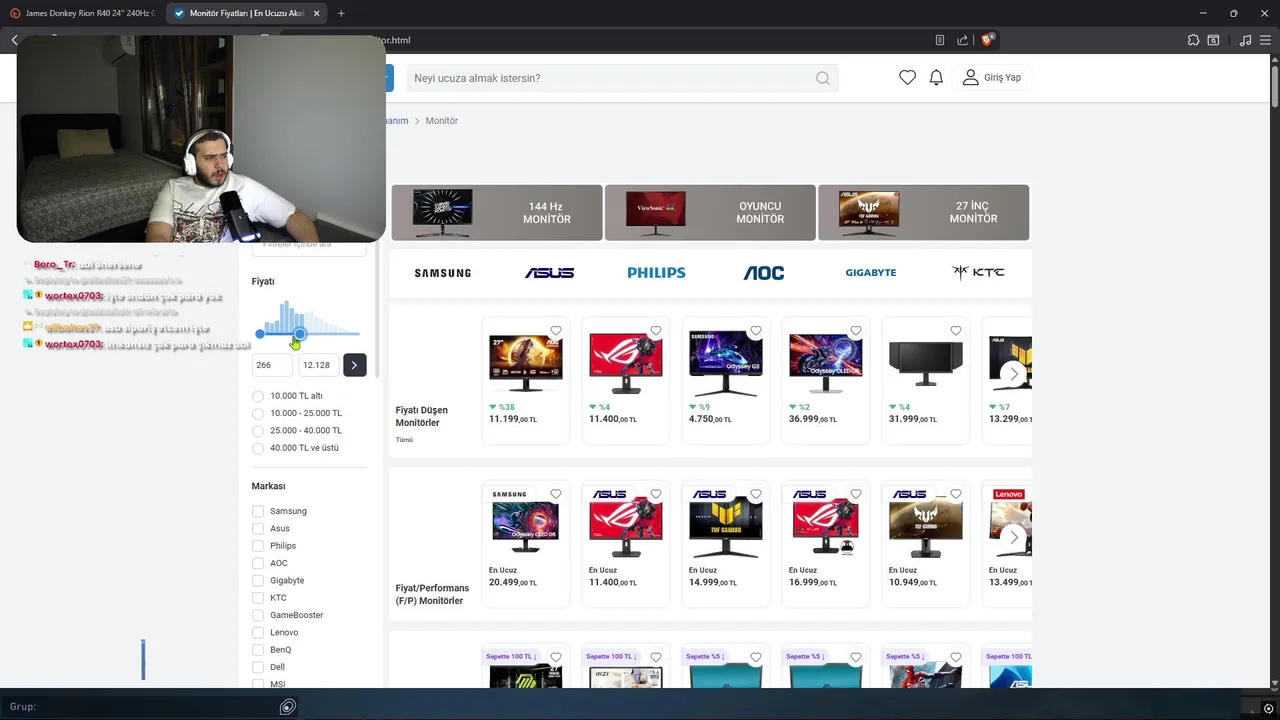Click the KTC brand logo
This screenshot has height=720, width=1280.
click(978, 272)
